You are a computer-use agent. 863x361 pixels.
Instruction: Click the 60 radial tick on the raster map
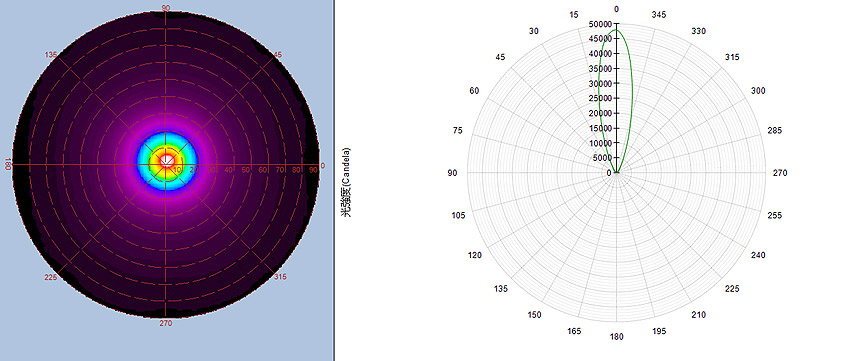(263, 169)
